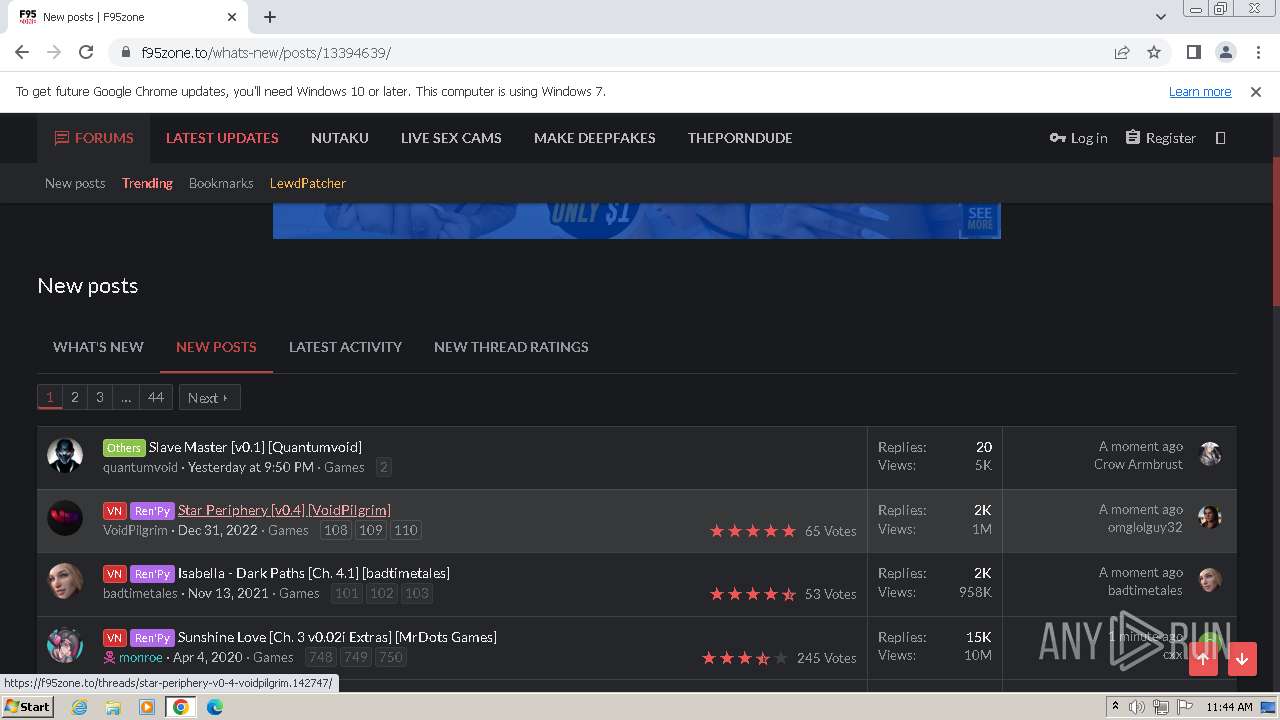Go back using browser back arrow
The image size is (1280, 720).
pyautogui.click(x=22, y=52)
